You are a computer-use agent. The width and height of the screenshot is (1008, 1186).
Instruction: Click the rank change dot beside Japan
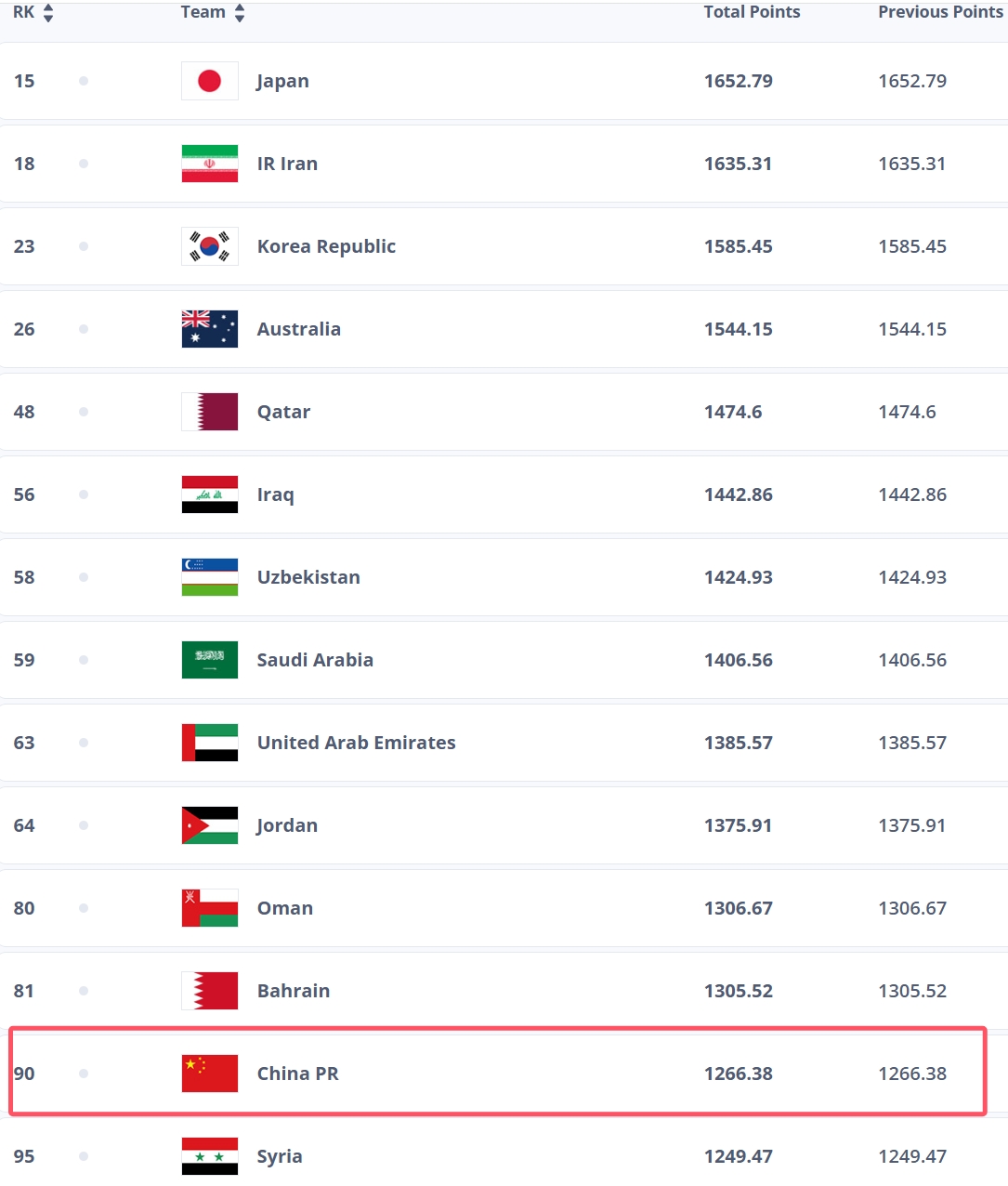pos(84,81)
